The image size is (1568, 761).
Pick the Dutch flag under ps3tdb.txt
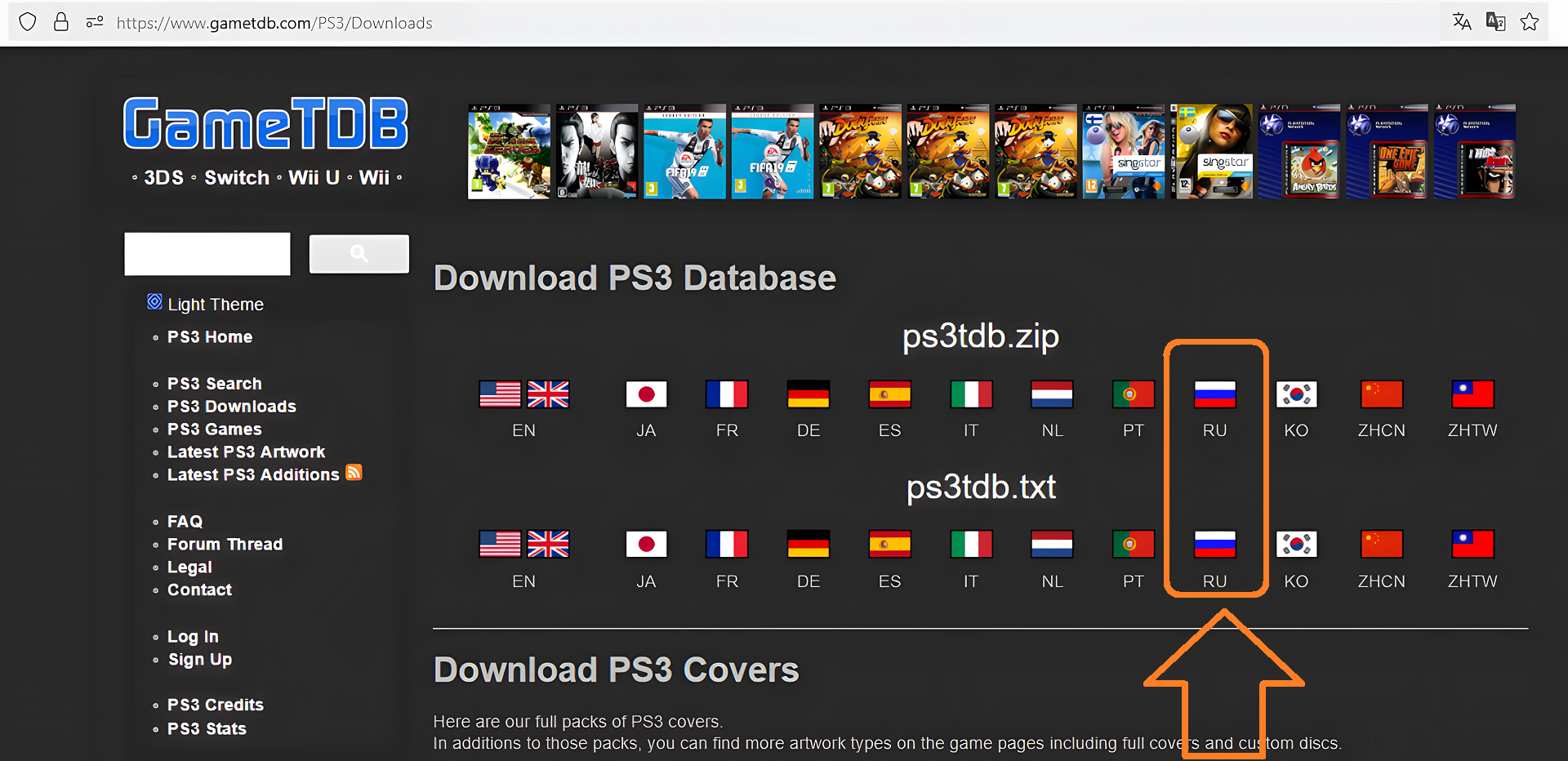pyautogui.click(x=1052, y=544)
